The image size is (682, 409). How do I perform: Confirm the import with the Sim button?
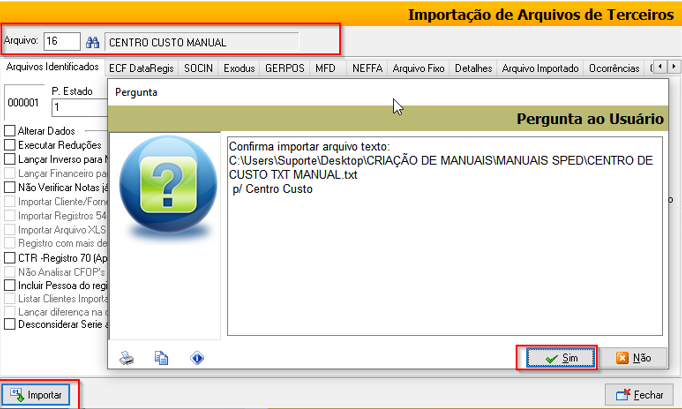click(x=556, y=357)
